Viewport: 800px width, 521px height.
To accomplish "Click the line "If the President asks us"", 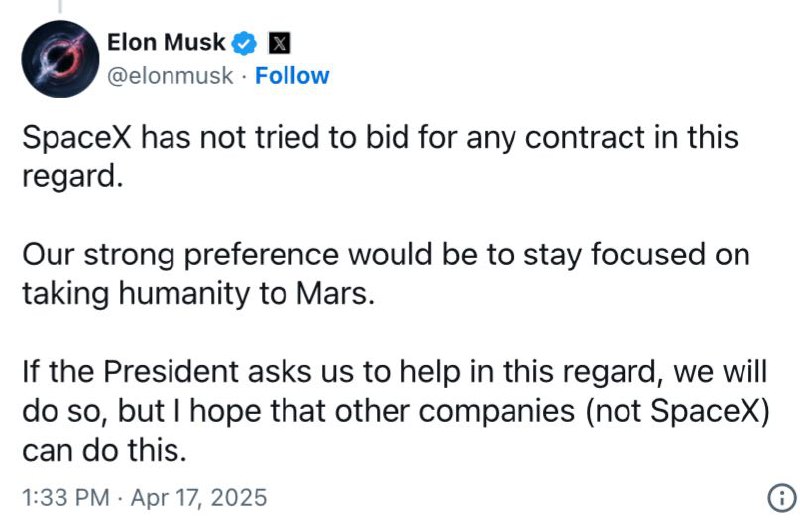I will coord(394,371).
